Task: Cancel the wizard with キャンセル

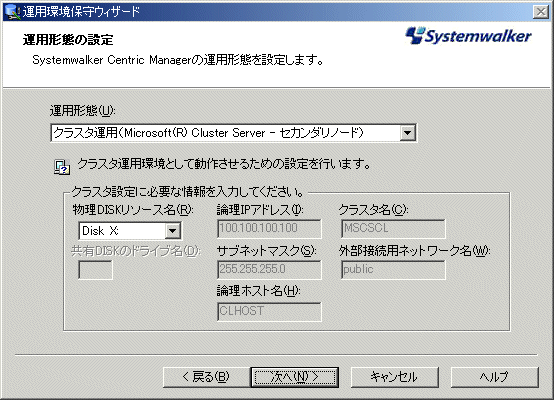Action: tap(394, 377)
